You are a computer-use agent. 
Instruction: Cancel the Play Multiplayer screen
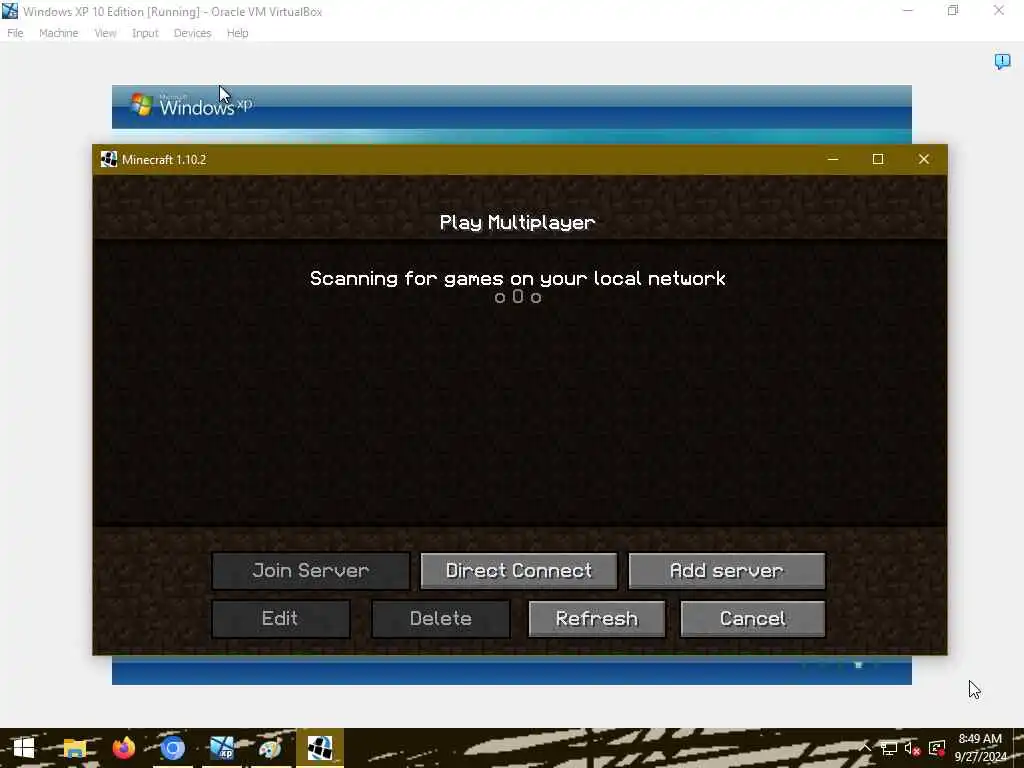pos(753,618)
